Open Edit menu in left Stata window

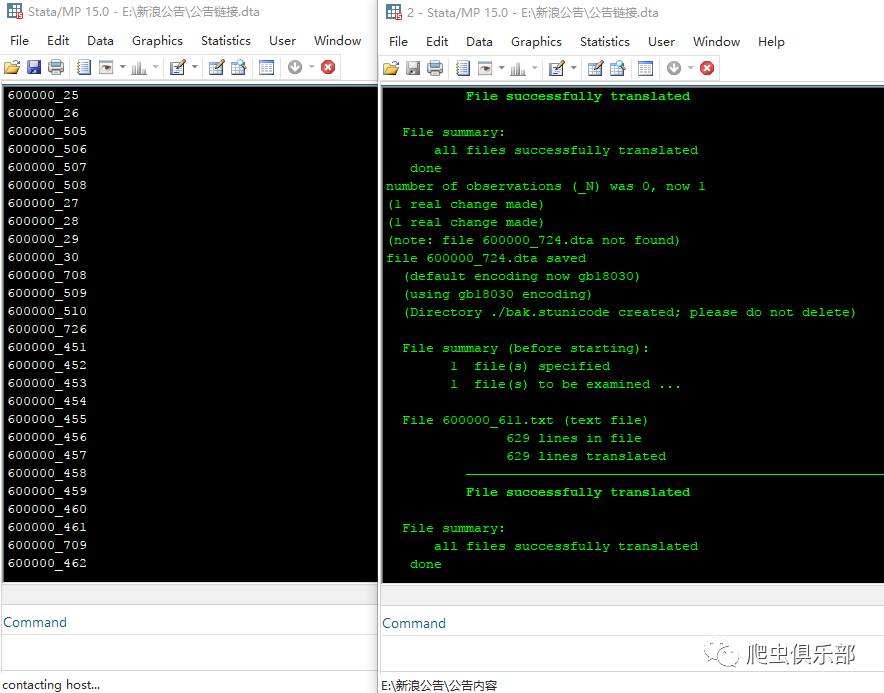coord(58,41)
